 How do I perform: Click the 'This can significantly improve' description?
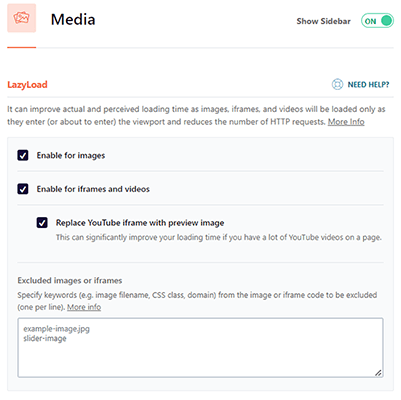pos(219,237)
